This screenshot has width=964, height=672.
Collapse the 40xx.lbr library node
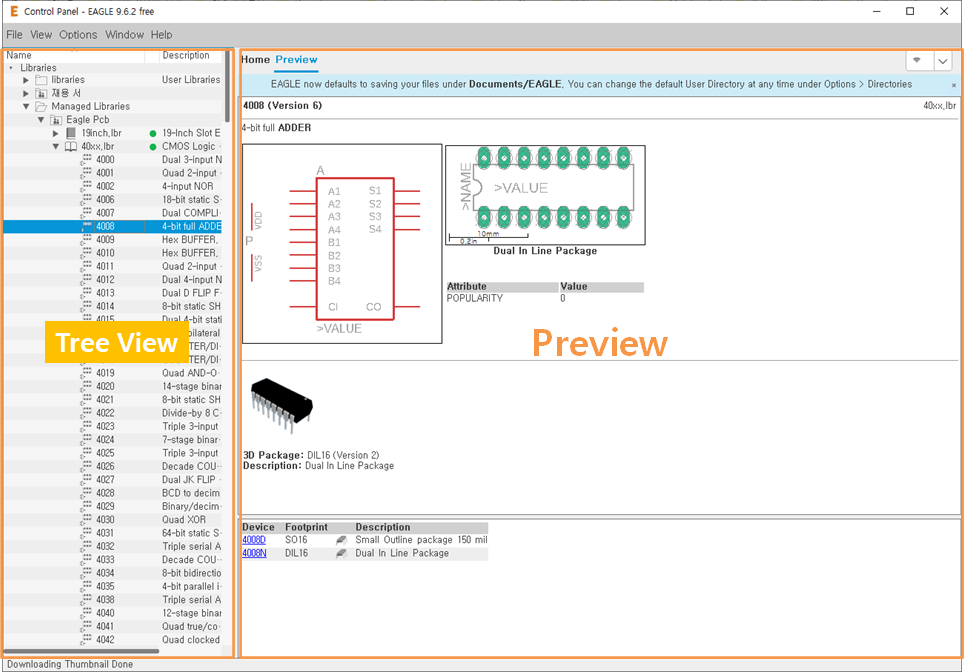(x=55, y=146)
